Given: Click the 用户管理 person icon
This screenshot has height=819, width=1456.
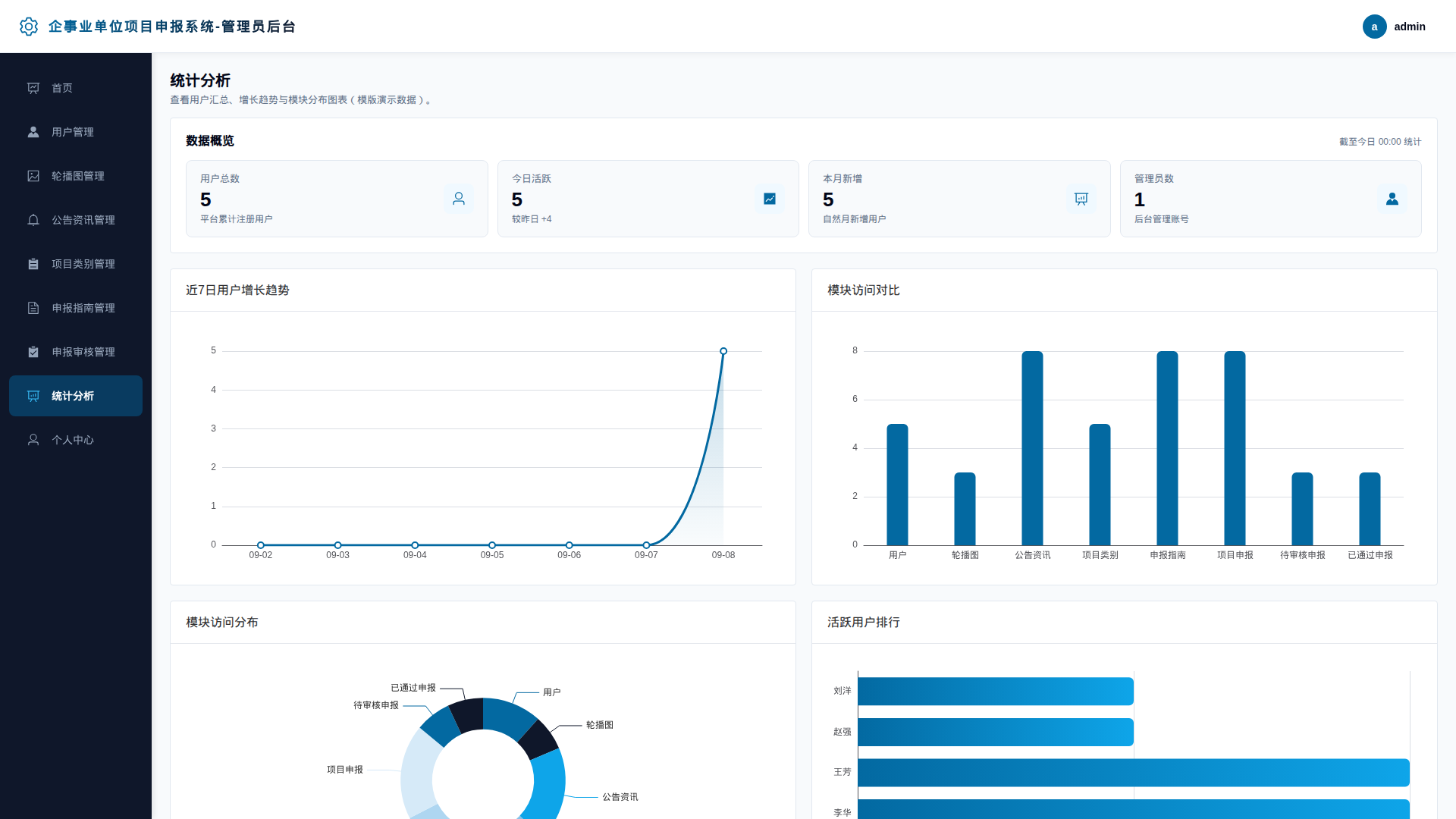Looking at the screenshot, I should pyautogui.click(x=33, y=132).
